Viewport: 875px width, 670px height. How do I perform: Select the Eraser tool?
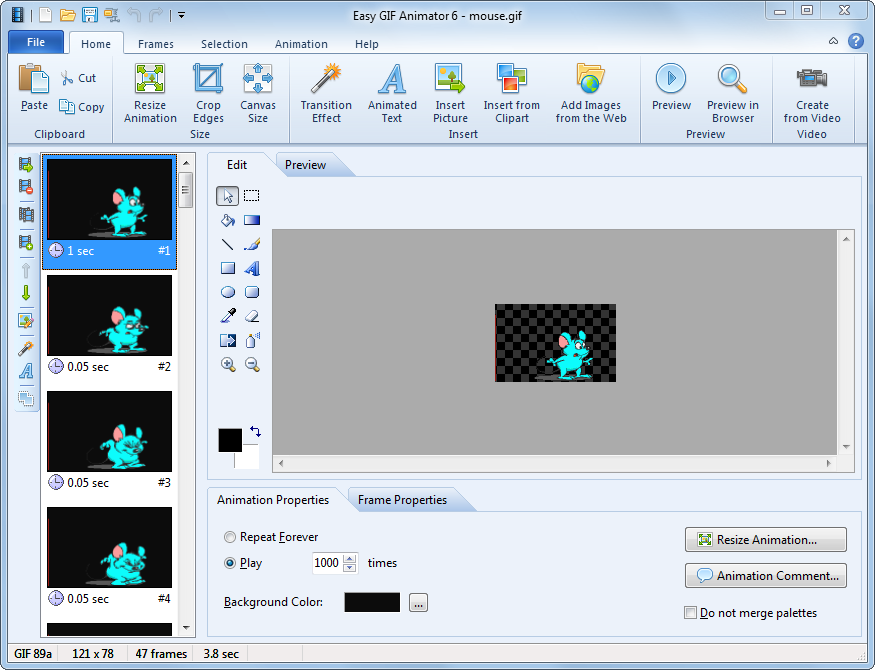pyautogui.click(x=251, y=316)
